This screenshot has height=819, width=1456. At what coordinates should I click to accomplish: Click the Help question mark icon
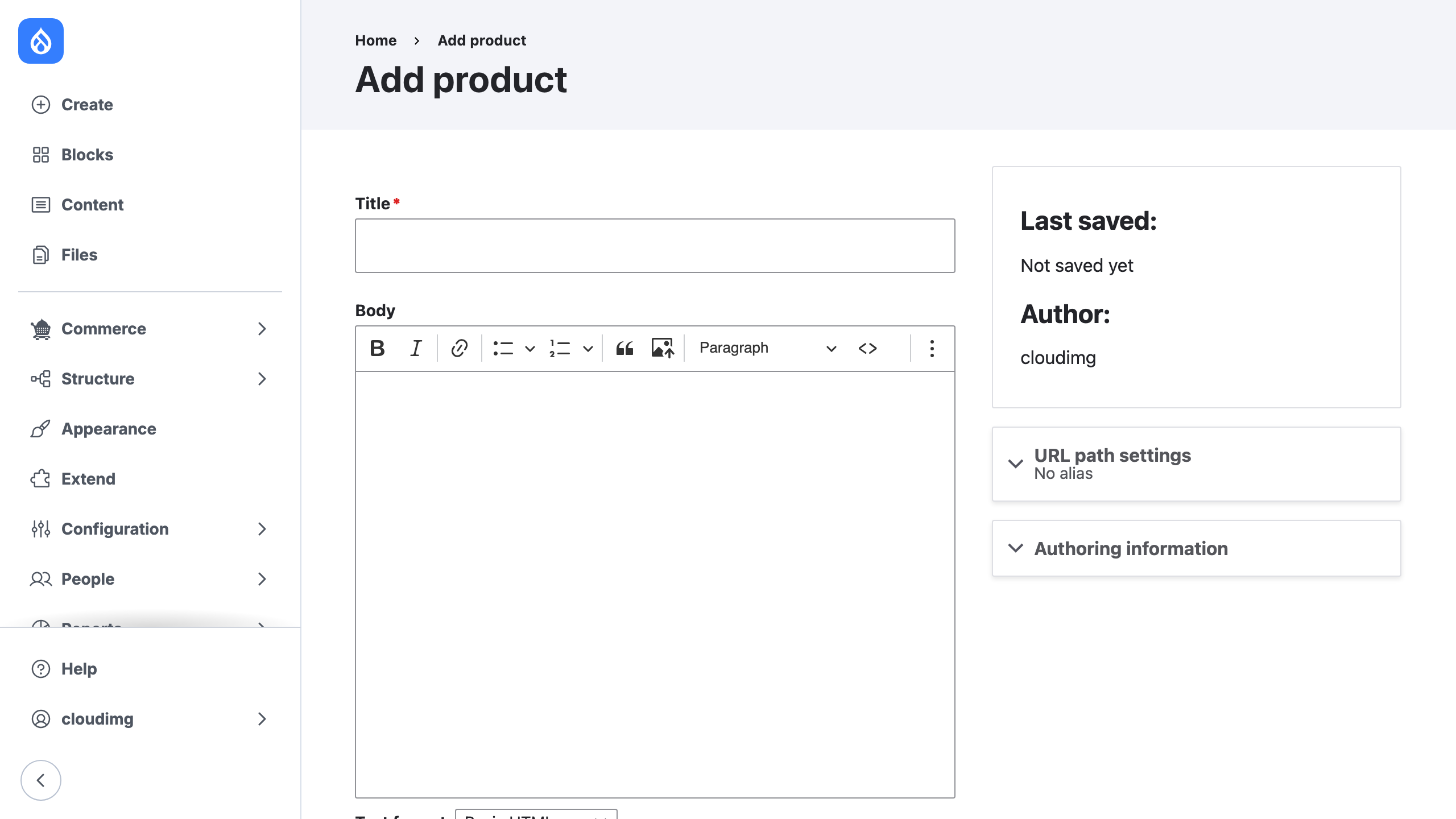(x=40, y=669)
